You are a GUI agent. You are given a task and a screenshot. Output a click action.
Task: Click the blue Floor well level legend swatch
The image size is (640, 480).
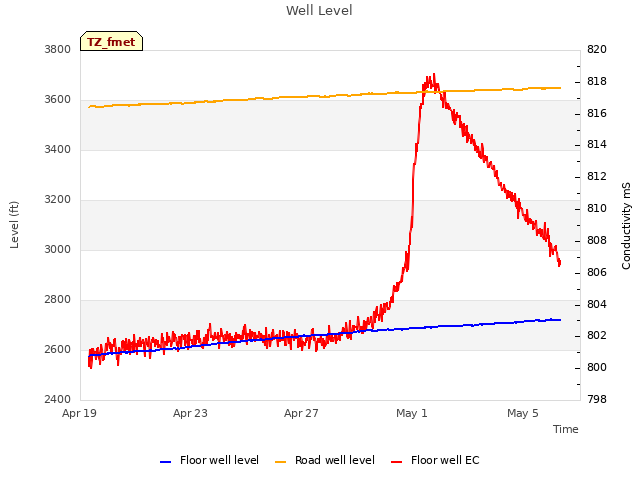coord(165,462)
